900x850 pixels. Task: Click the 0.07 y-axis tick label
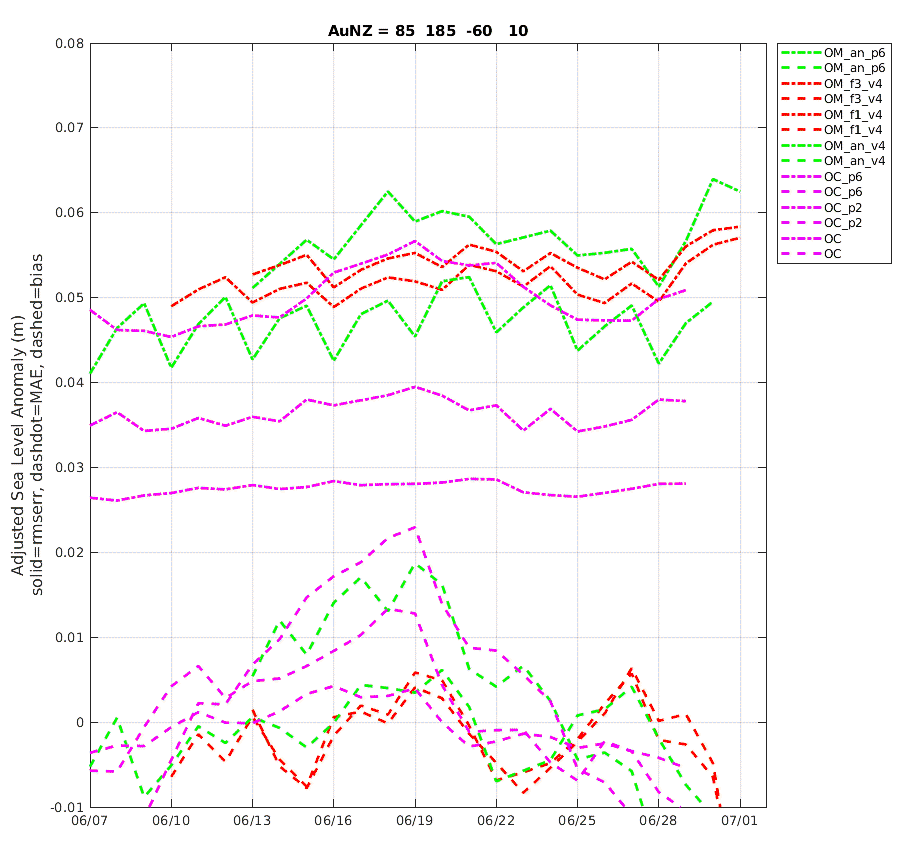[69, 127]
